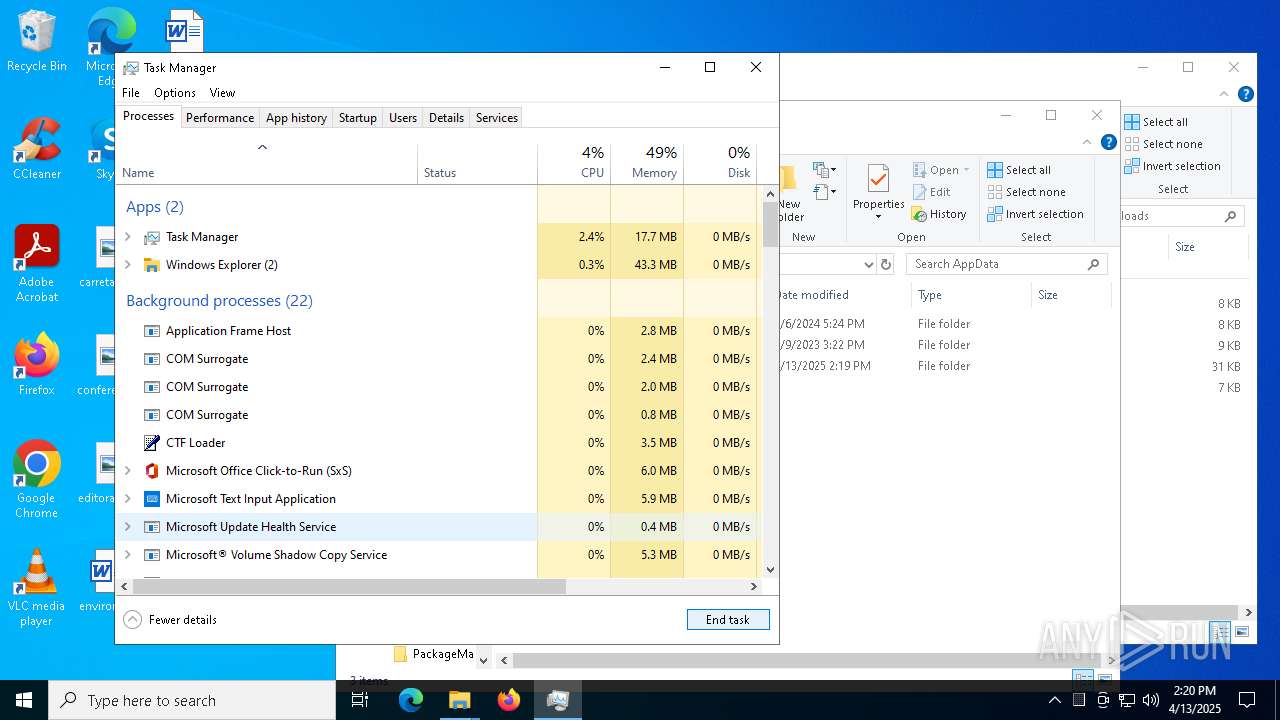Click the CTF Loader process icon
This screenshot has height=720, width=1280.
(x=152, y=443)
